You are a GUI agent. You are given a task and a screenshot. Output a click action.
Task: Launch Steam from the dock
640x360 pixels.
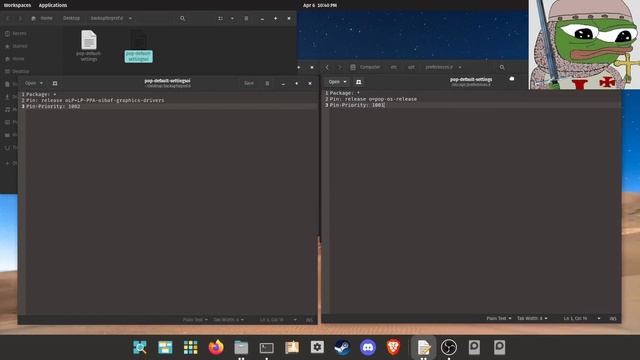pos(342,347)
